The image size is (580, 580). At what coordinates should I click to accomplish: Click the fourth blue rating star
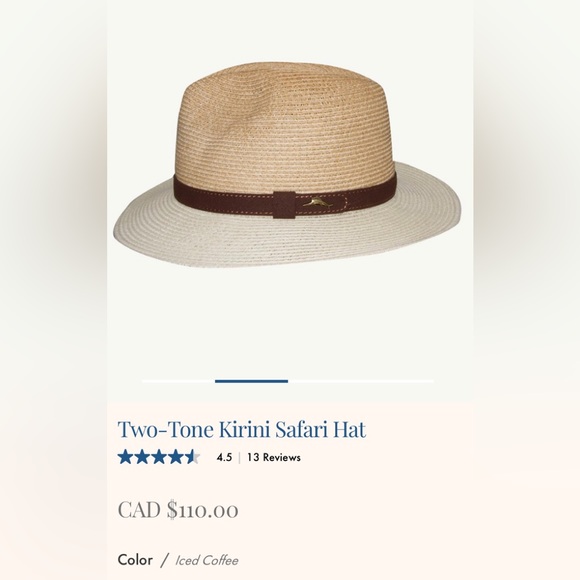(x=176, y=457)
